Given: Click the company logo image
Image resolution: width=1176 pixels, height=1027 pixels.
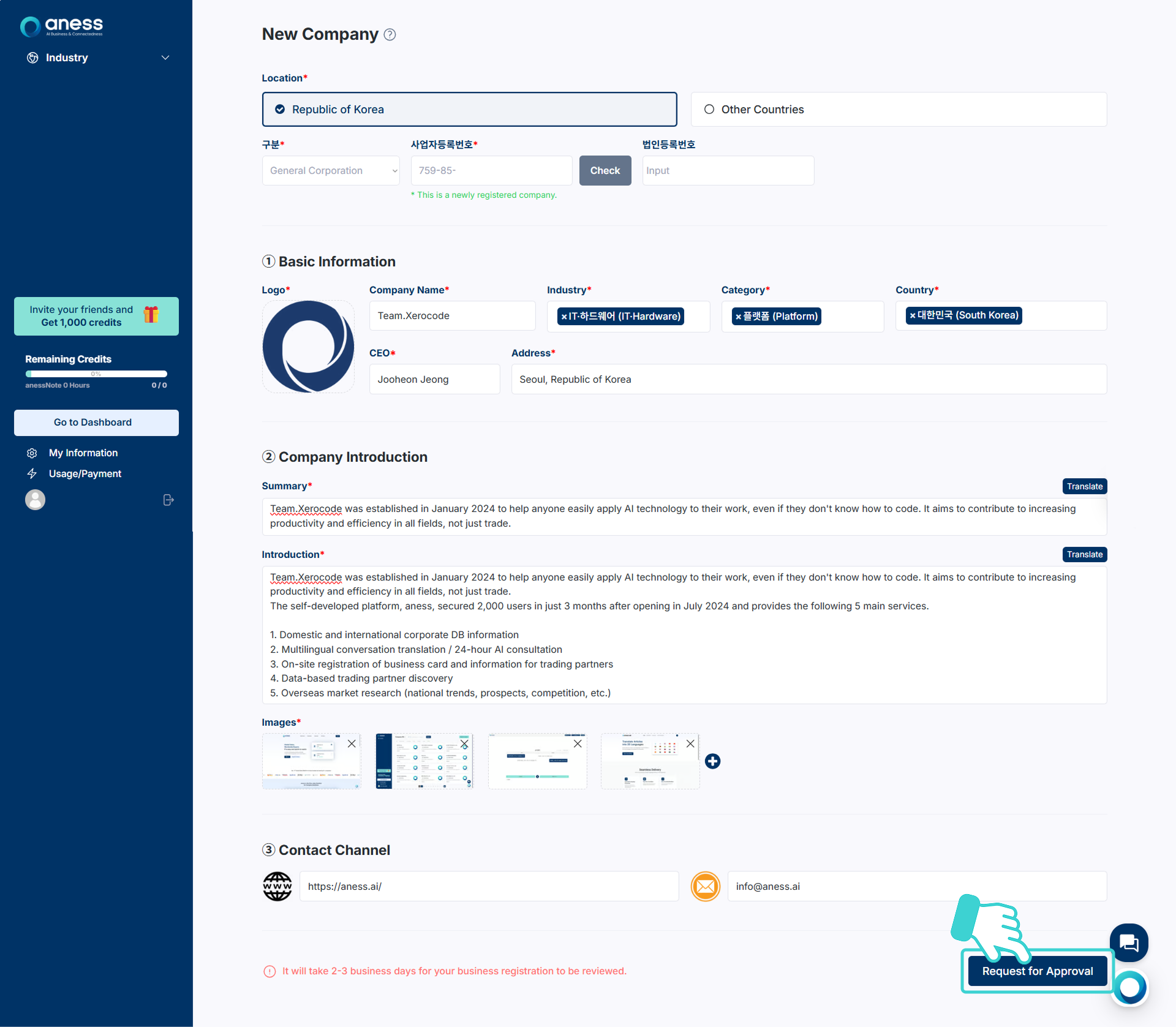Looking at the screenshot, I should [x=308, y=347].
